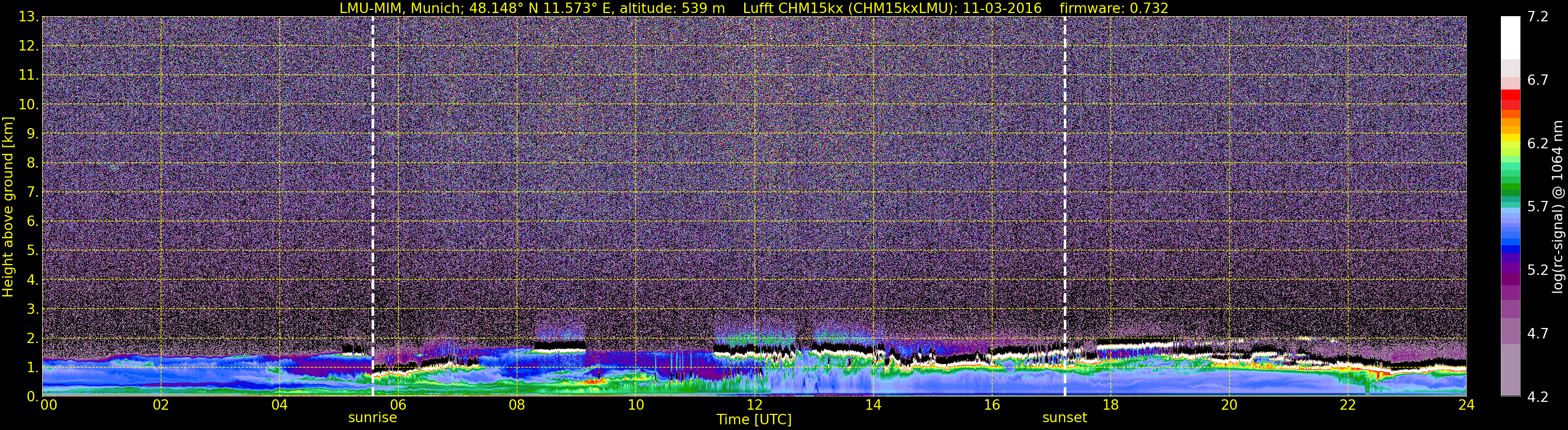The image size is (1568, 430).
Task: Click the 'sunset' label below the axis
Action: pyautogui.click(x=1065, y=418)
